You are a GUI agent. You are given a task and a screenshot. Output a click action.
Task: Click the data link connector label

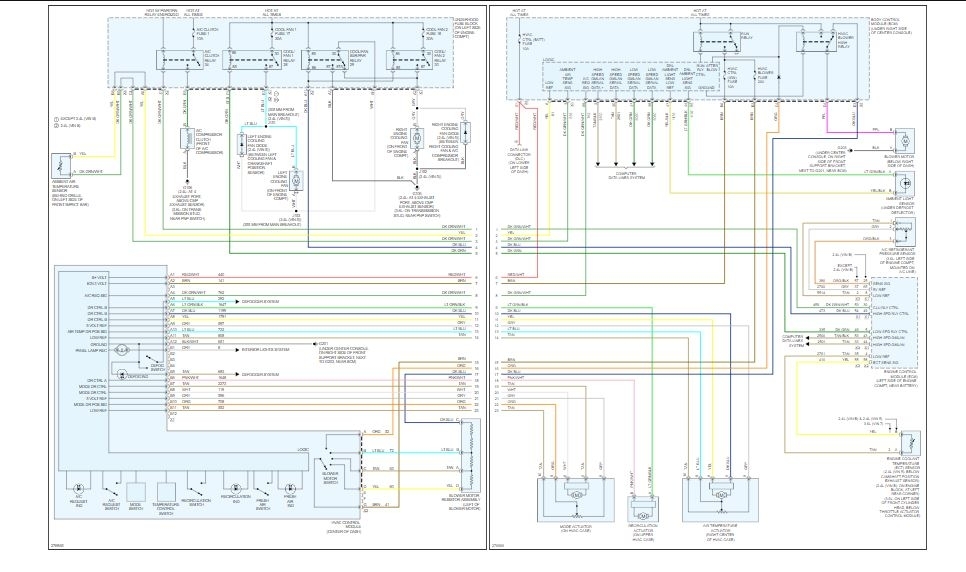[x=519, y=161]
